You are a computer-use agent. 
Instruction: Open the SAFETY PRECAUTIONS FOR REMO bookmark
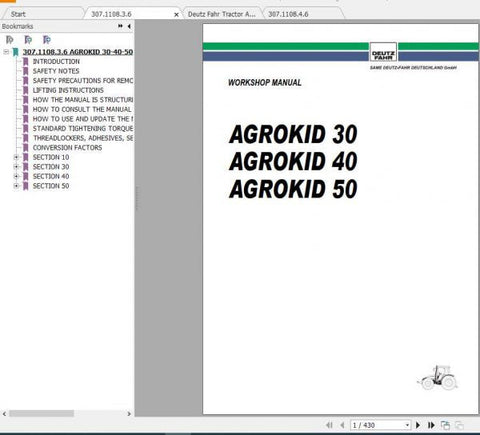point(83,81)
